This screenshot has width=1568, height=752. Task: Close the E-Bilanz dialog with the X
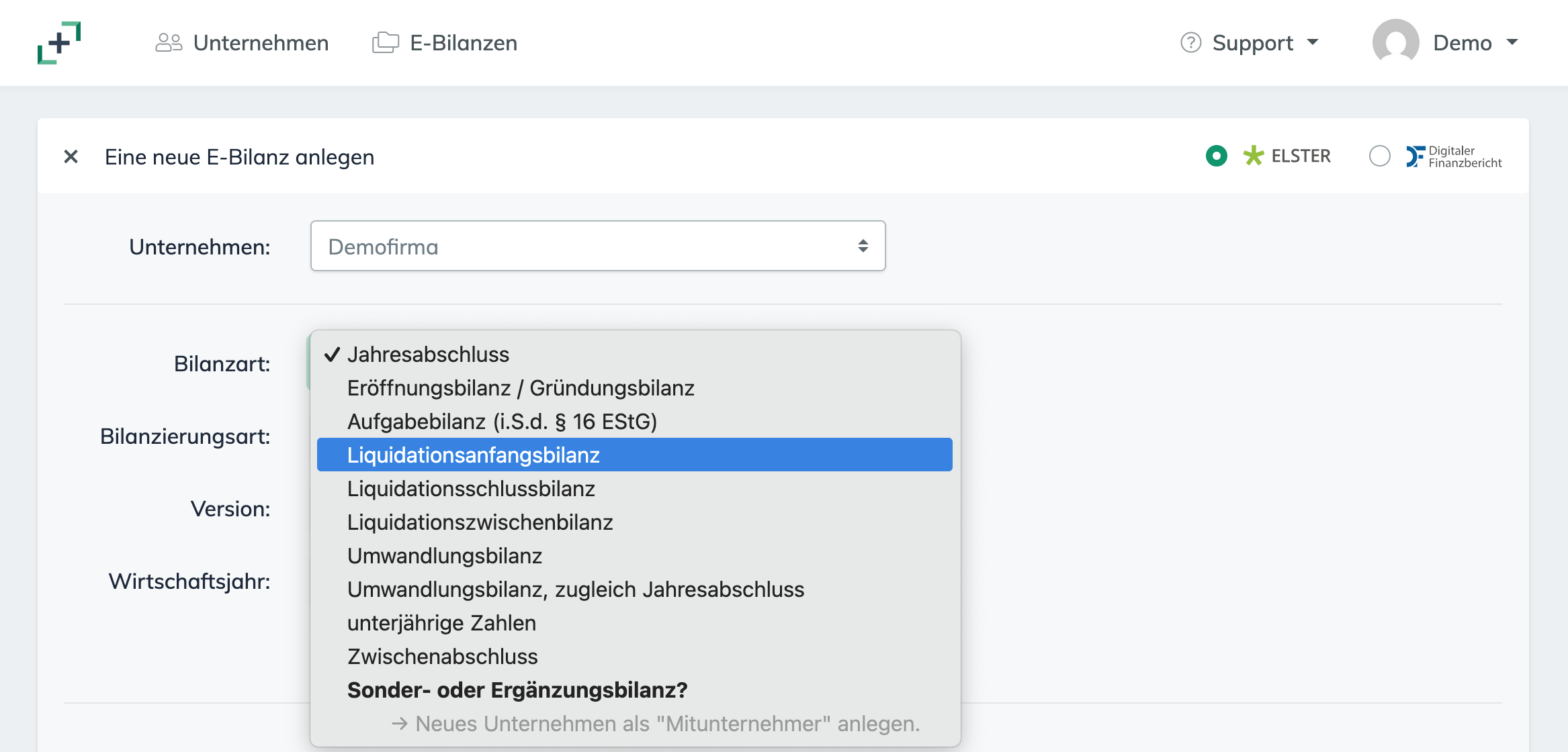(70, 156)
